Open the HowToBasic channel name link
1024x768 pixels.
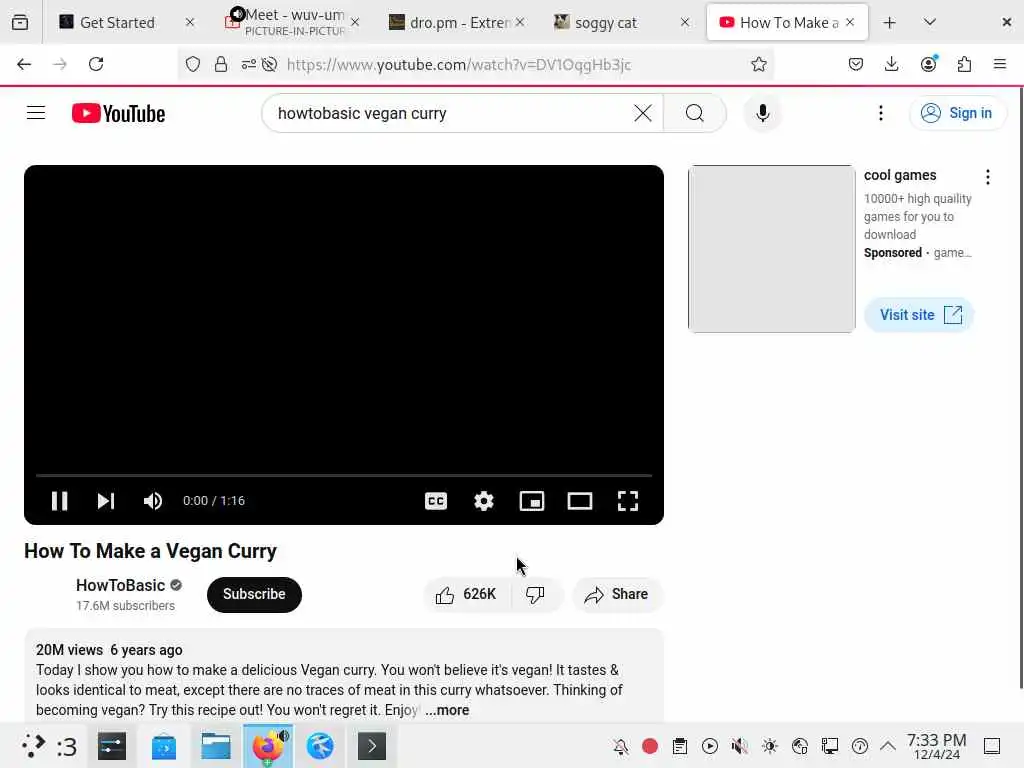(120, 585)
